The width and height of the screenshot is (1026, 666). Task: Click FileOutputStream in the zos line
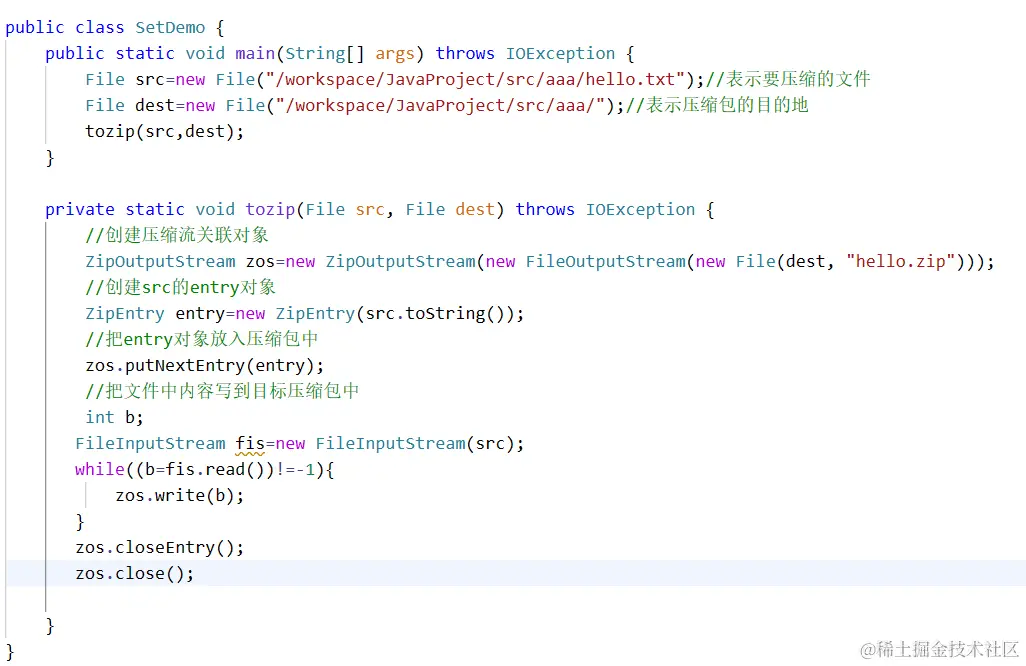(x=606, y=262)
